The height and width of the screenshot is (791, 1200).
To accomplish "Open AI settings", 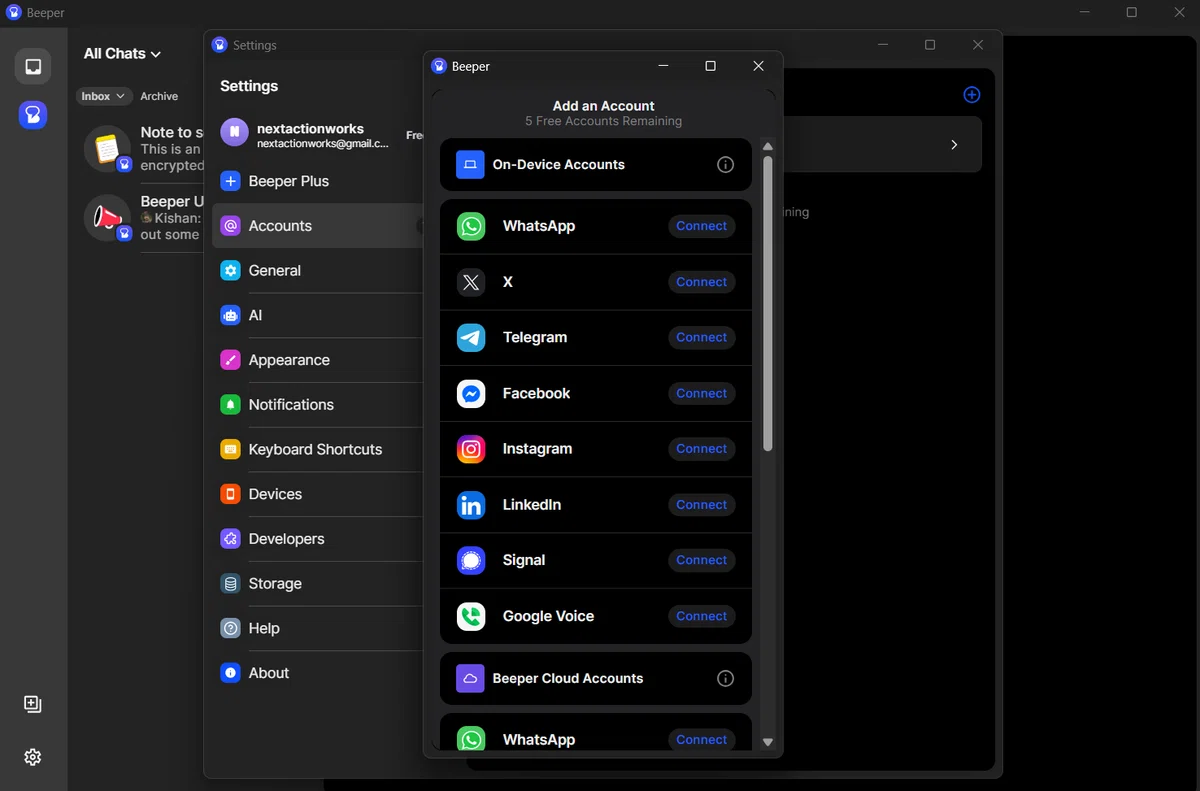I will [316, 315].
